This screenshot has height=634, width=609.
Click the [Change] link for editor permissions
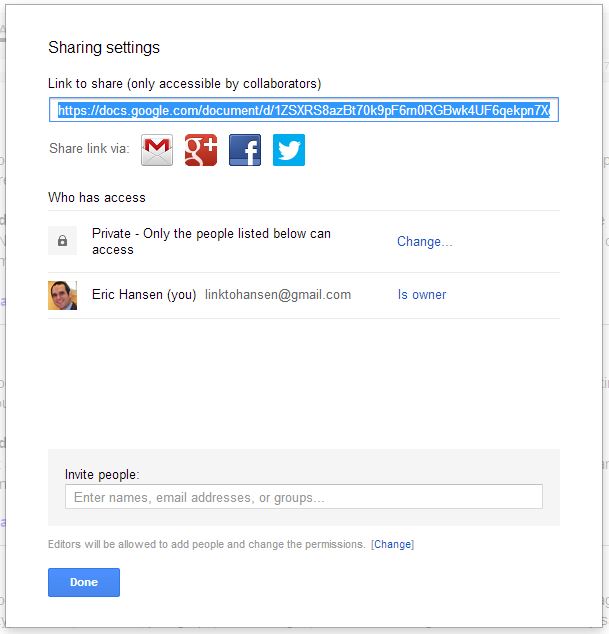coord(393,545)
